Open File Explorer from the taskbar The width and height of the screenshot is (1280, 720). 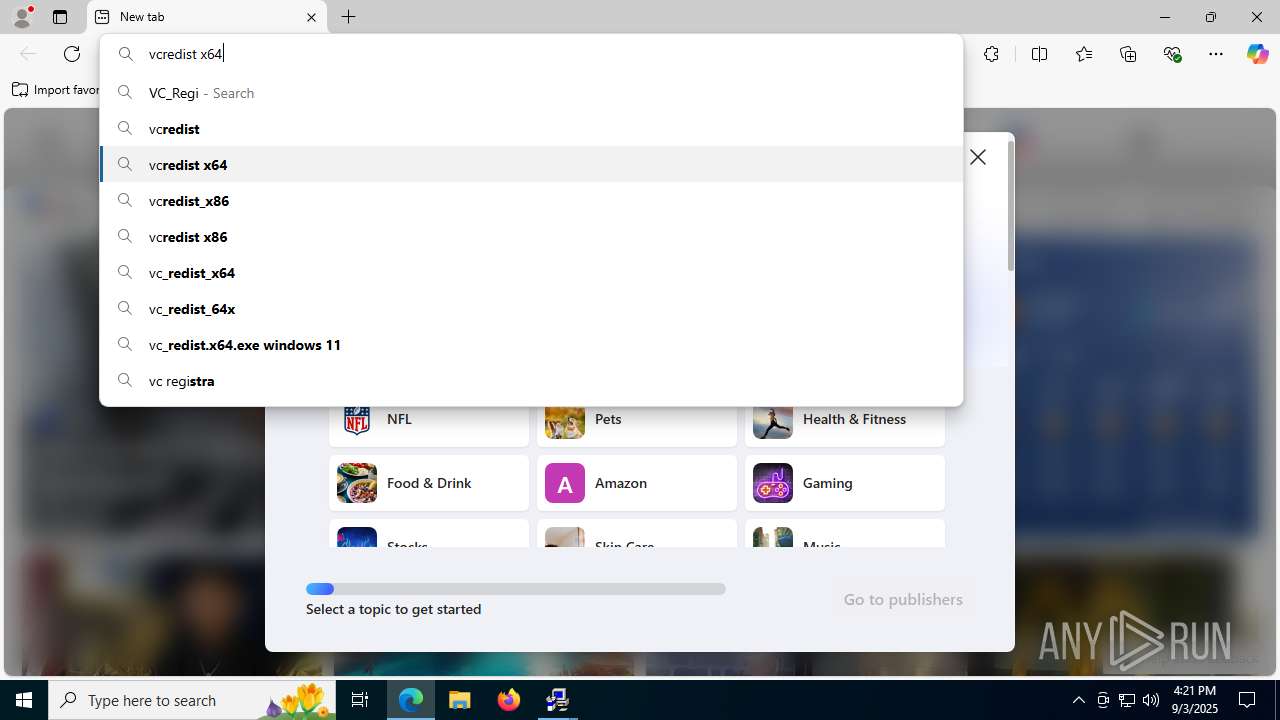pos(460,700)
